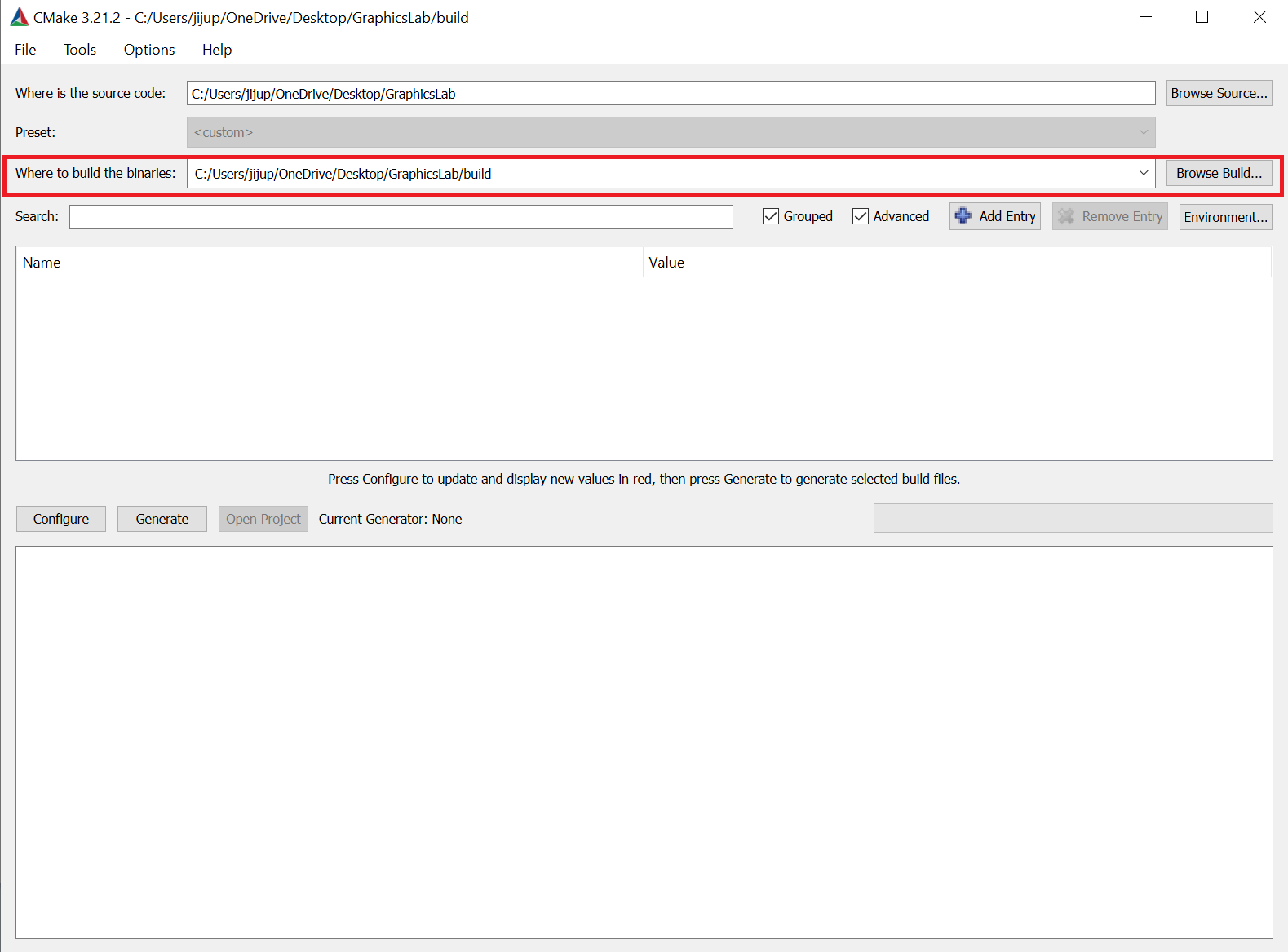
Task: Click the Configure button
Action: coord(61,519)
